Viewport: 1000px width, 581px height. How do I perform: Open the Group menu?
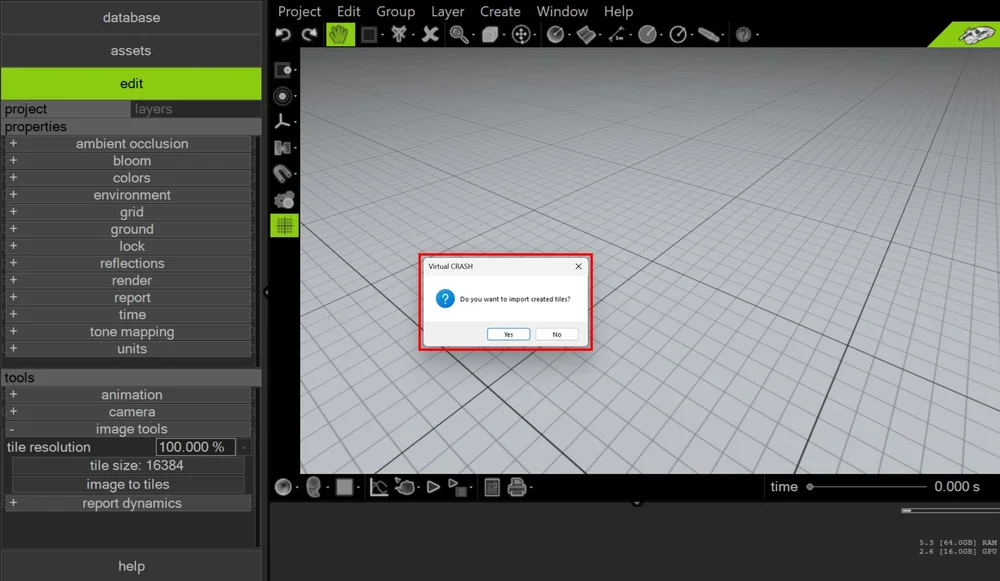pyautogui.click(x=395, y=11)
